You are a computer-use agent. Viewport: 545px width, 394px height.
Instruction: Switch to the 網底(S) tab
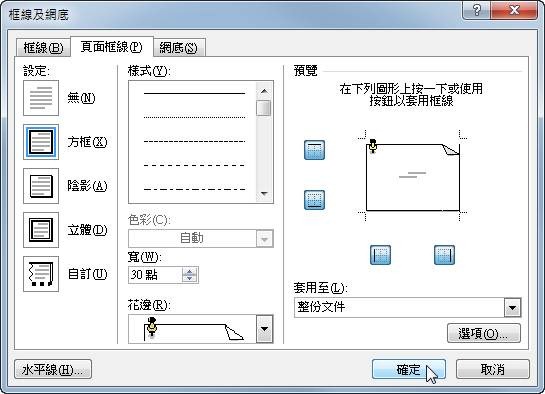179,48
